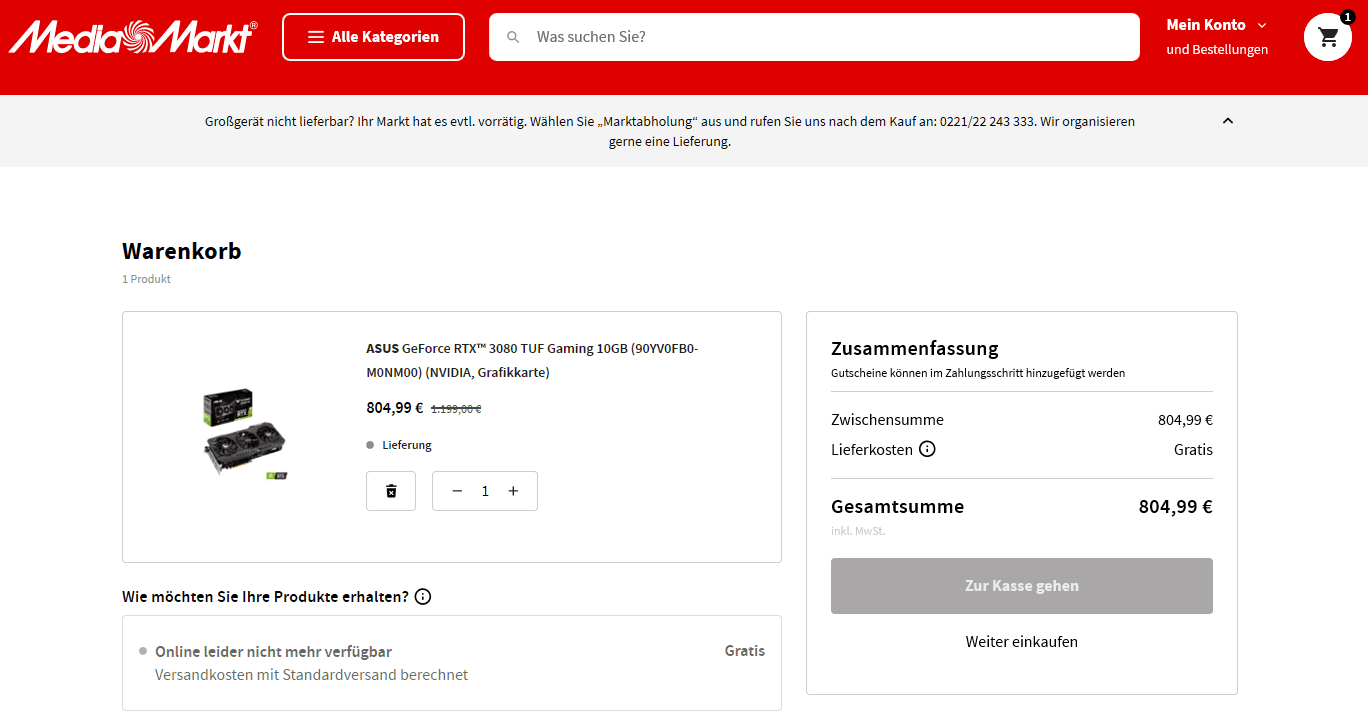The width and height of the screenshot is (1368, 726).
Task: Click the Zwischensumme 804,99 € value
Action: pyautogui.click(x=1185, y=420)
